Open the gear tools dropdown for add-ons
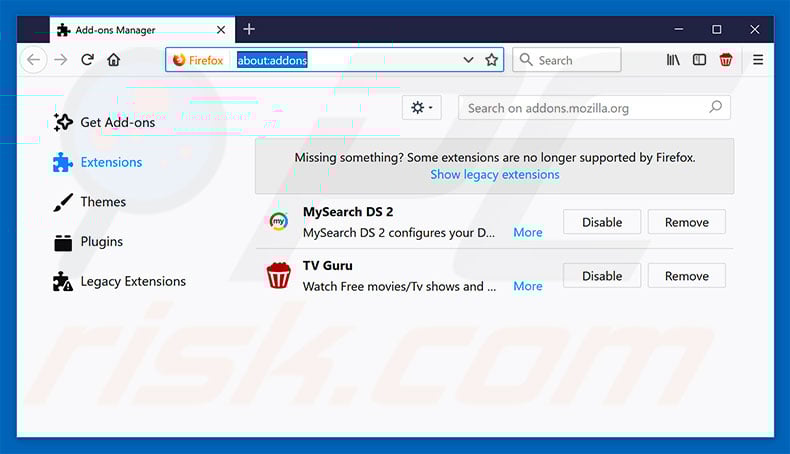The height and width of the screenshot is (454, 790). click(x=422, y=107)
